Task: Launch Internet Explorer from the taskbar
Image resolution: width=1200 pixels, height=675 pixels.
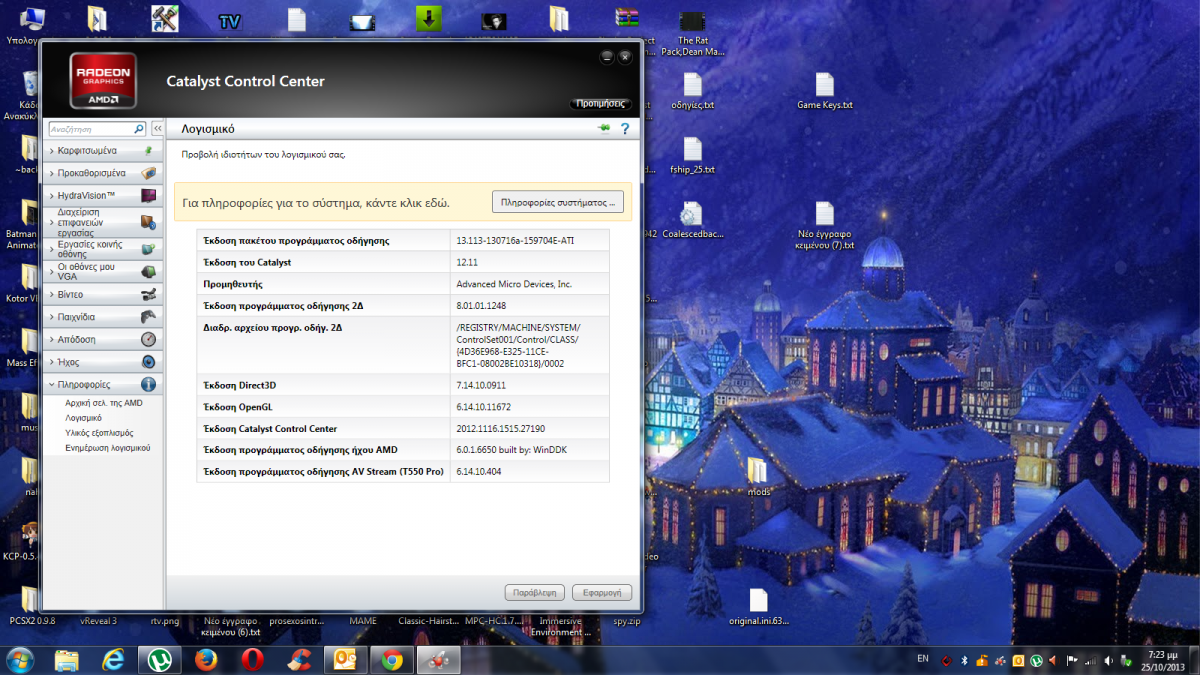Action: [113, 660]
